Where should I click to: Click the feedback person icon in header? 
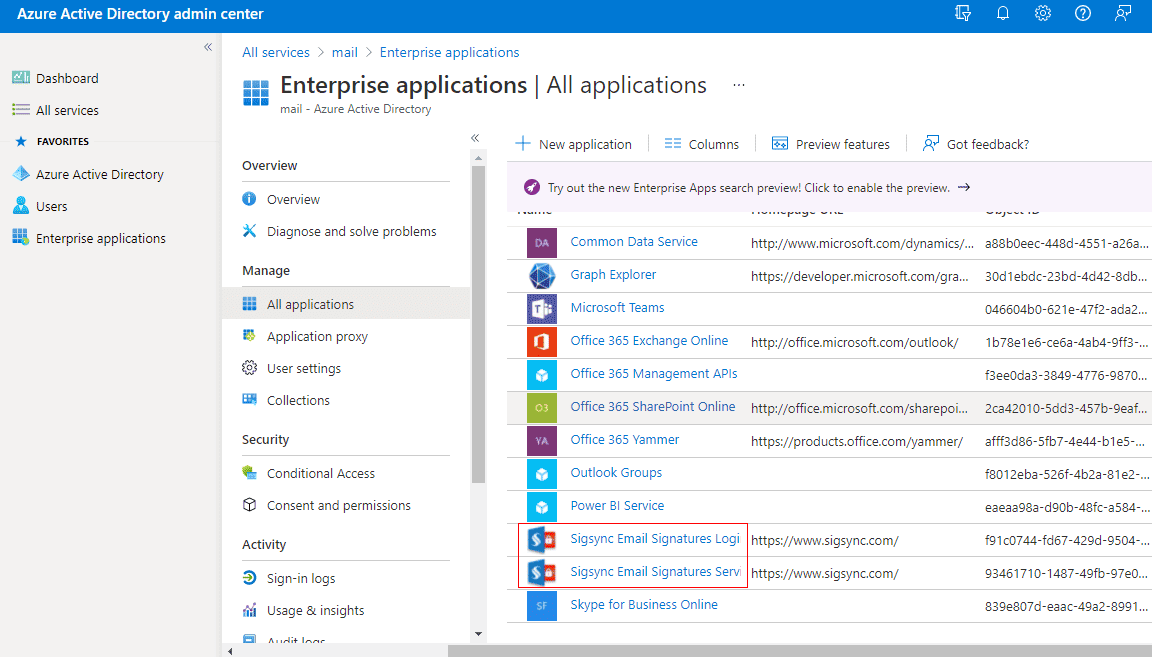tap(1123, 13)
